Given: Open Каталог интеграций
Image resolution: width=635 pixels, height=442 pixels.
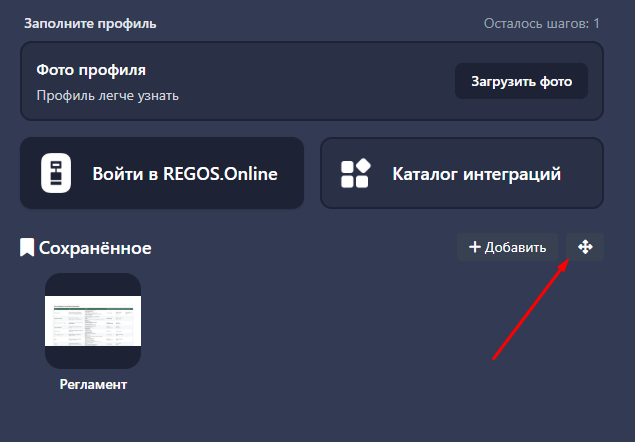Looking at the screenshot, I should (x=461, y=173).
